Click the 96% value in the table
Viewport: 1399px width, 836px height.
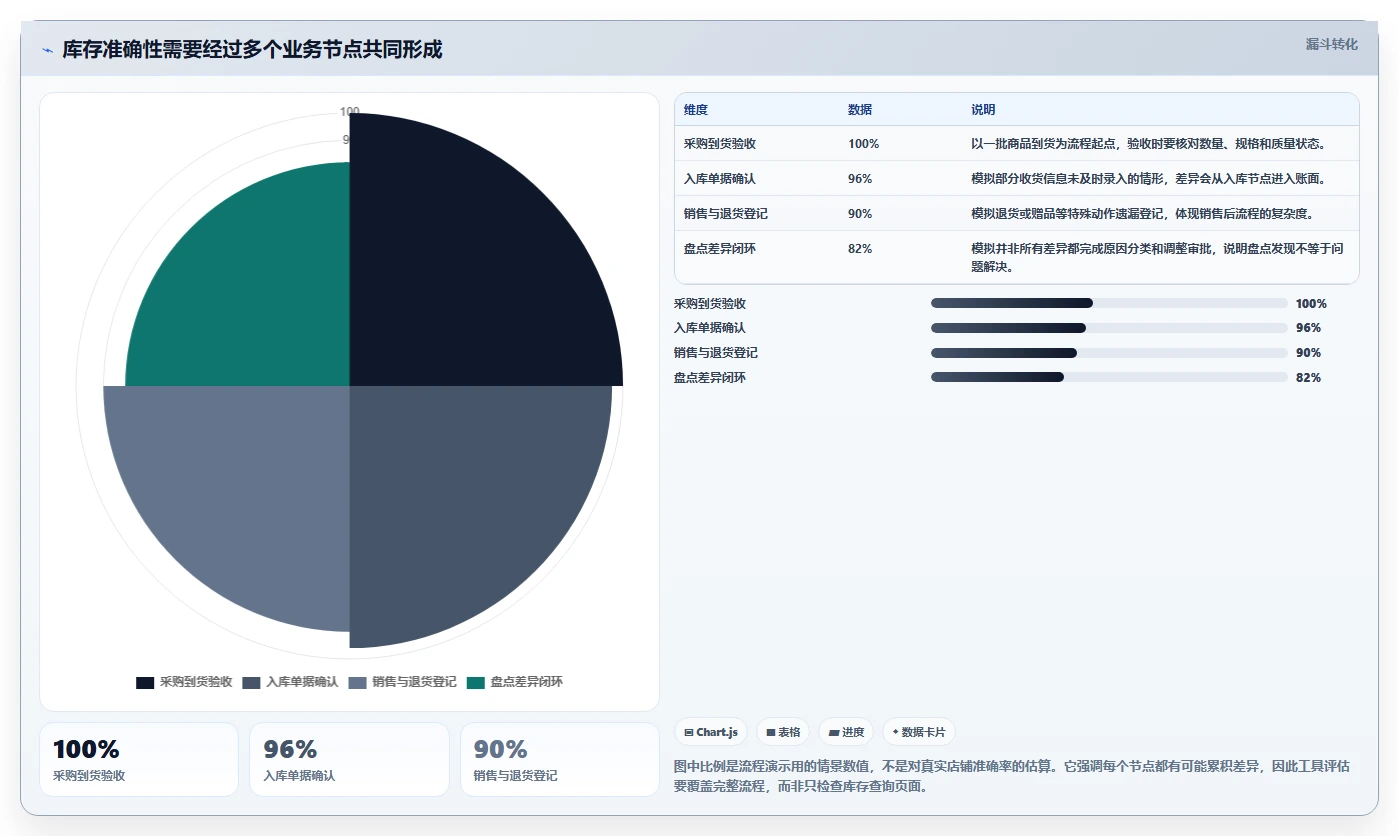(860, 179)
